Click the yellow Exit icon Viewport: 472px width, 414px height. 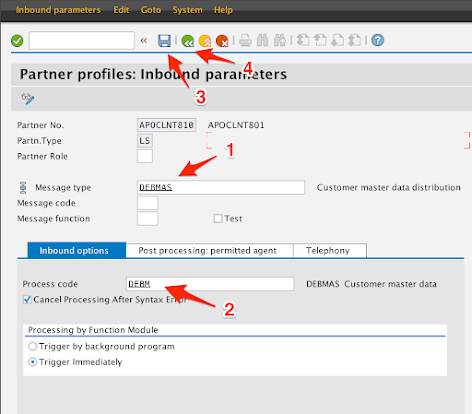point(205,41)
